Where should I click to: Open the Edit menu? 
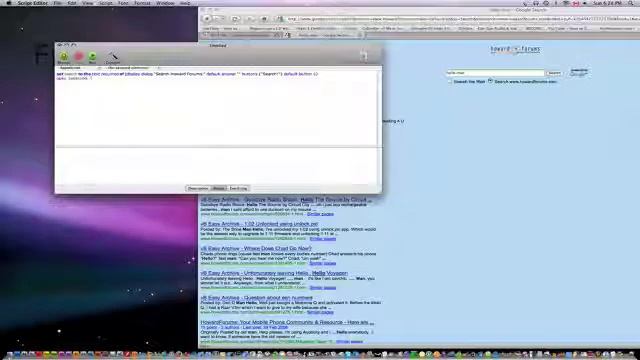point(72,3)
